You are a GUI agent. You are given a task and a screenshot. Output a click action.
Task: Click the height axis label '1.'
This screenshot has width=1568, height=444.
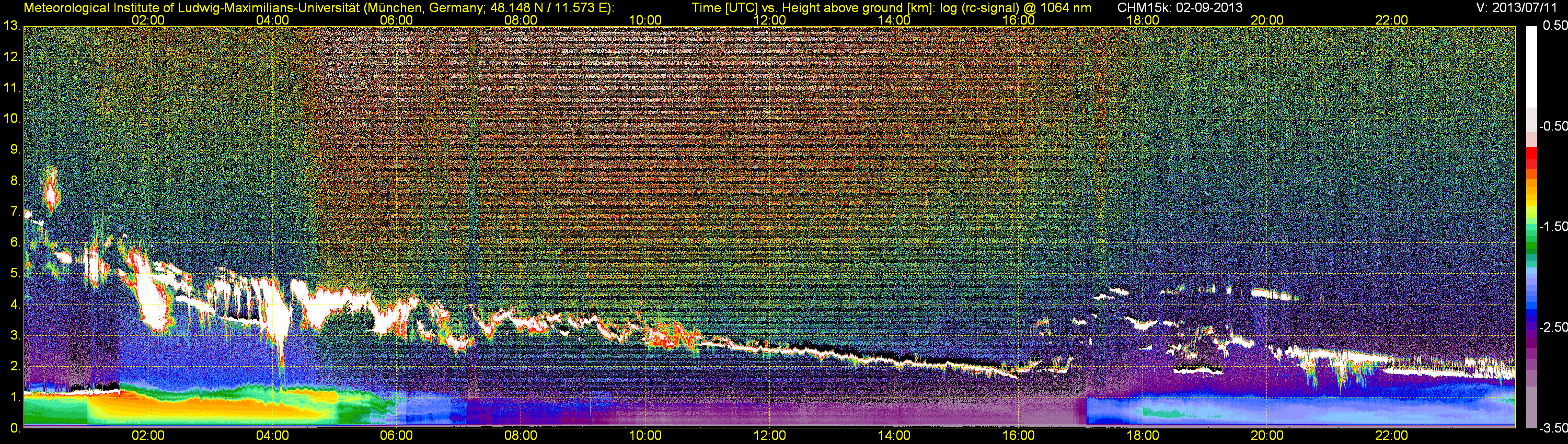[x=15, y=397]
